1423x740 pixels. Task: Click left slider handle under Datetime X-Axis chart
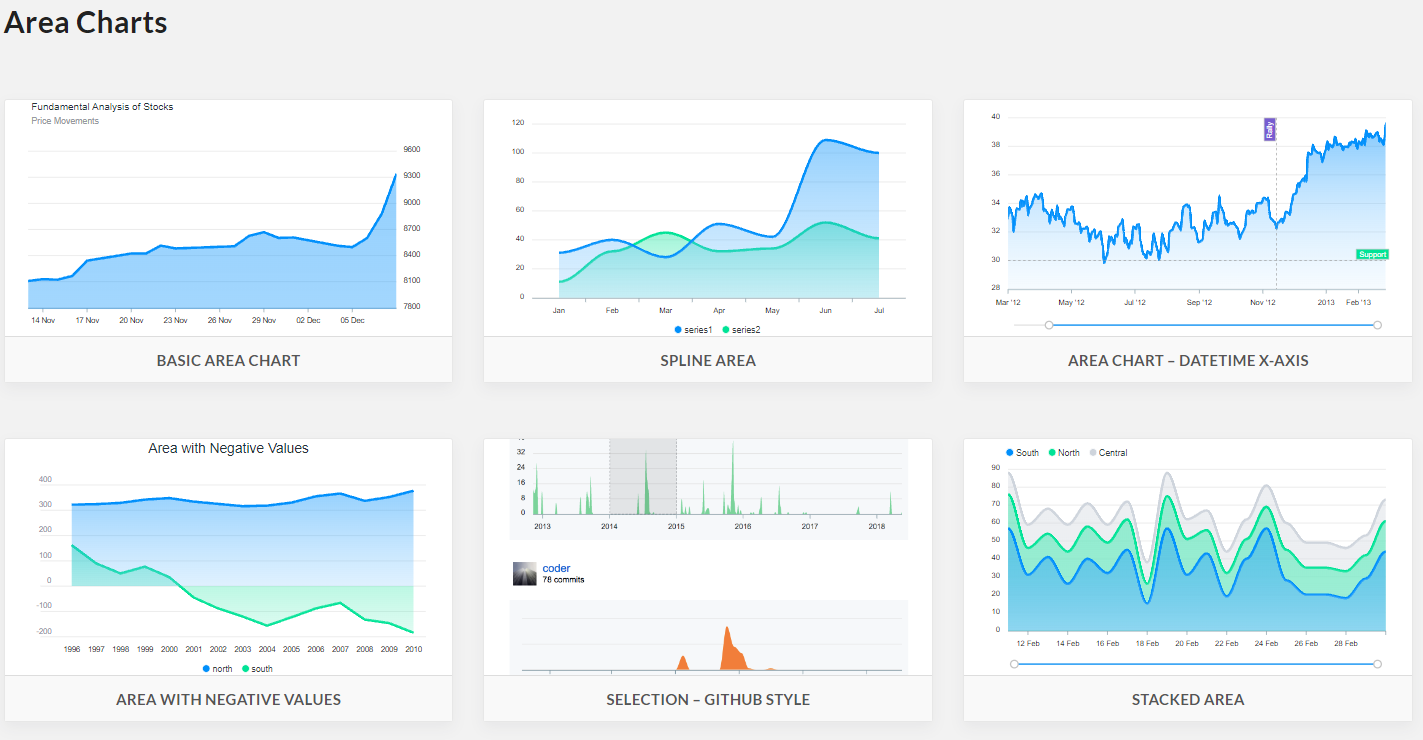tap(1048, 325)
